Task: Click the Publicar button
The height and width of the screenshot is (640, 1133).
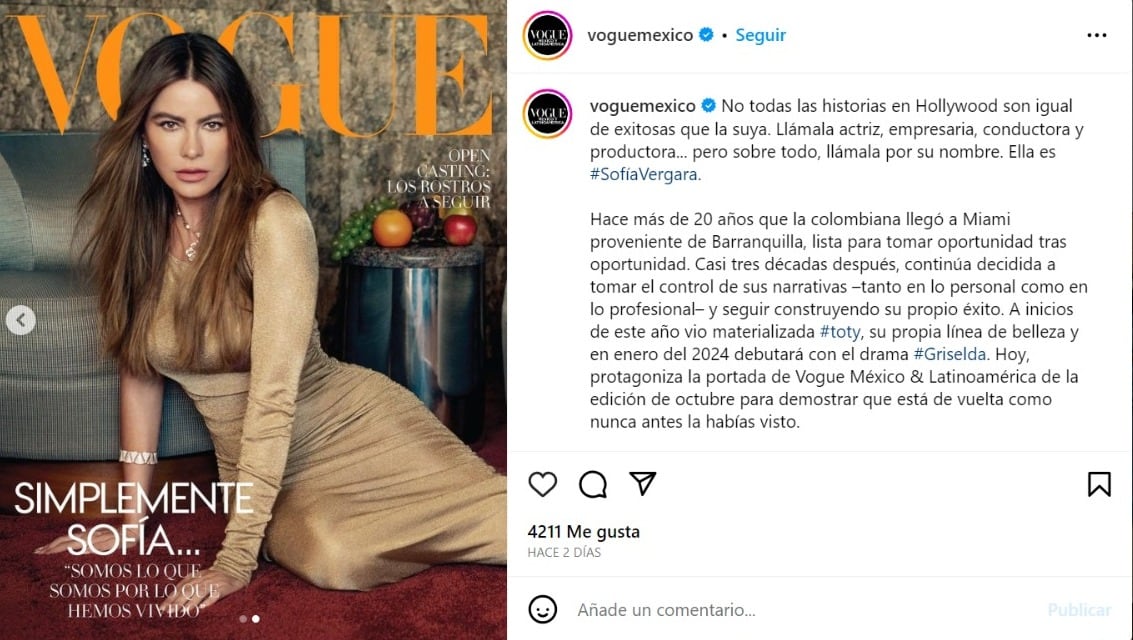Action: coord(1080,610)
